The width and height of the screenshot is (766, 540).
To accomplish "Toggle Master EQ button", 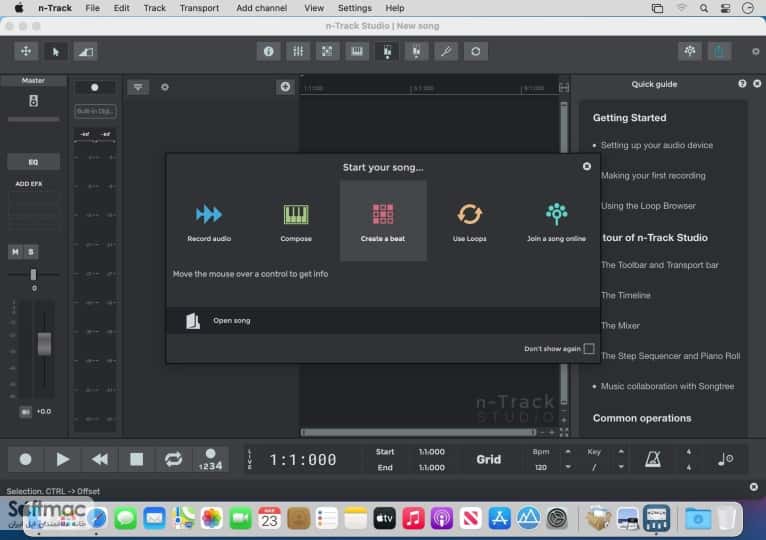I will click(x=33, y=162).
